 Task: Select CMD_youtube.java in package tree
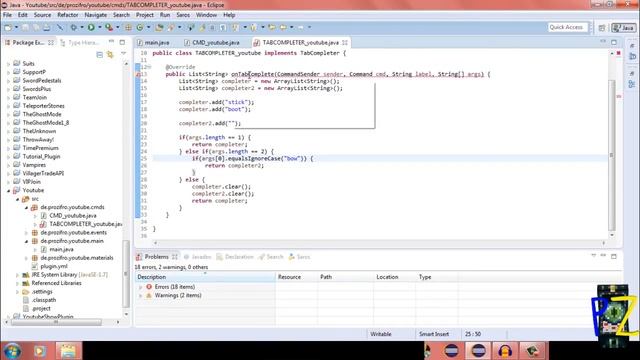pyautogui.click(x=73, y=216)
